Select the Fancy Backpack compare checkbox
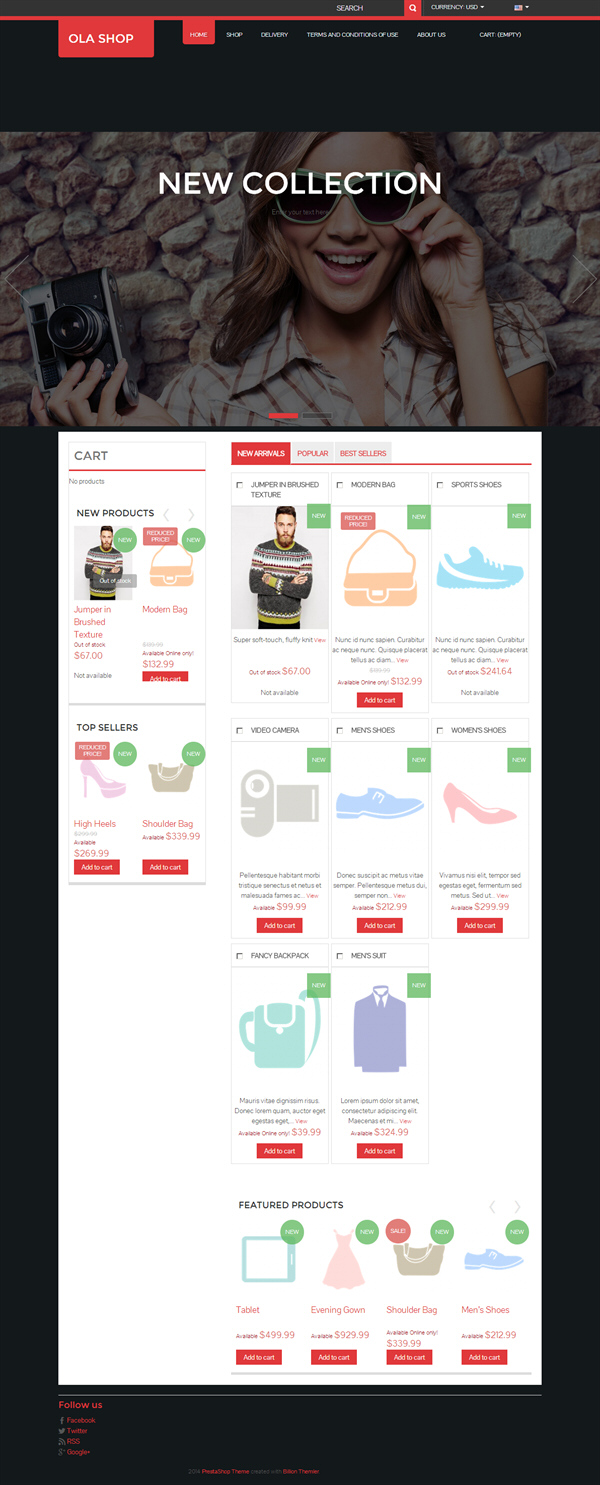This screenshot has width=600, height=1485. [x=240, y=956]
